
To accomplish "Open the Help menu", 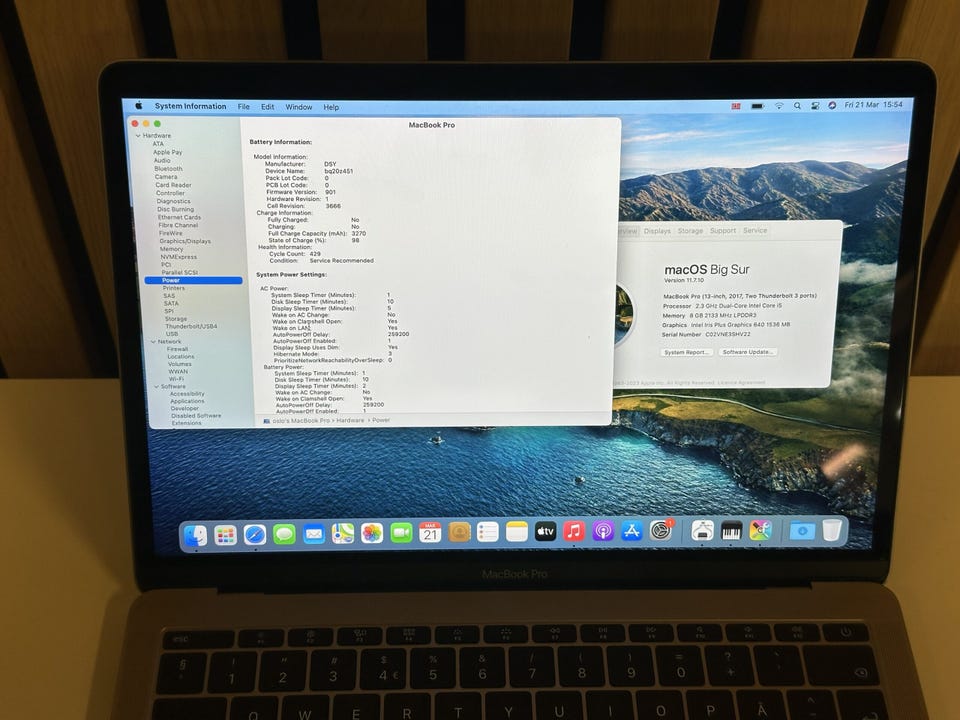I will tap(331, 107).
